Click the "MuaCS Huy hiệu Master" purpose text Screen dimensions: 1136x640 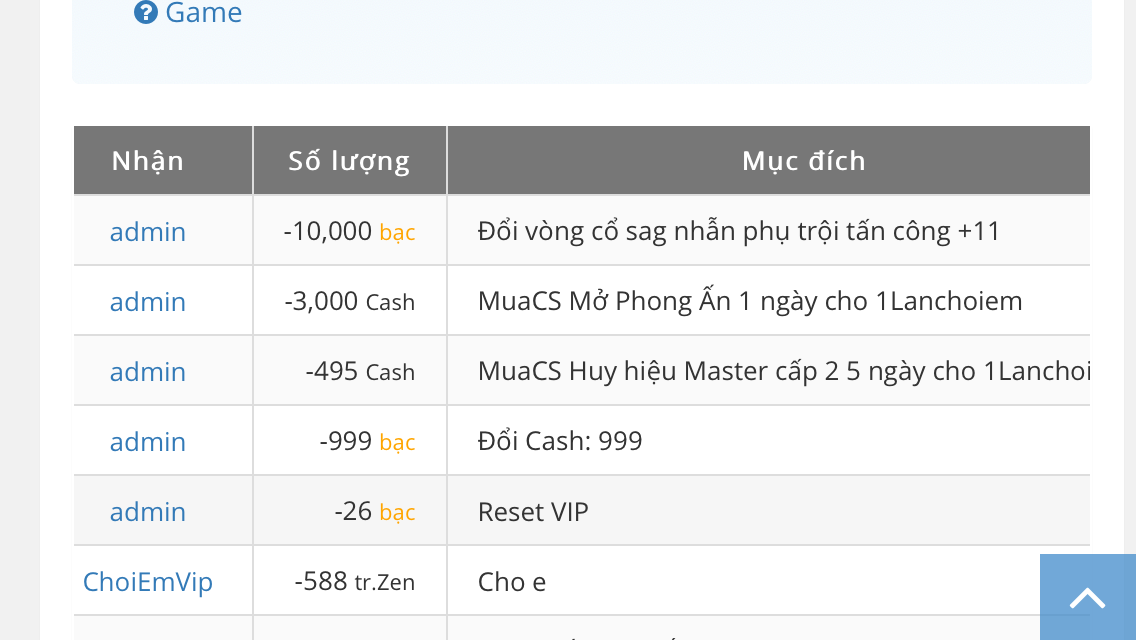click(783, 372)
